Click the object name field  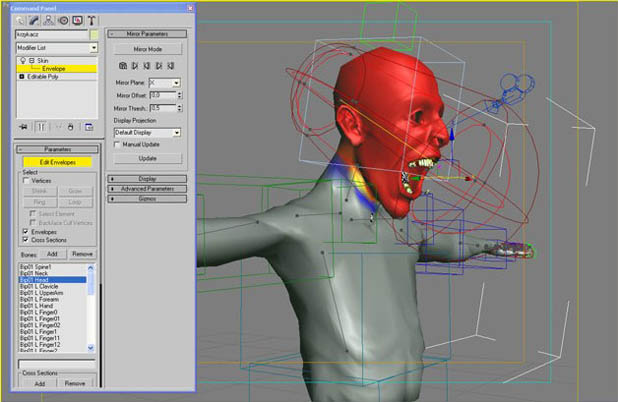point(52,35)
